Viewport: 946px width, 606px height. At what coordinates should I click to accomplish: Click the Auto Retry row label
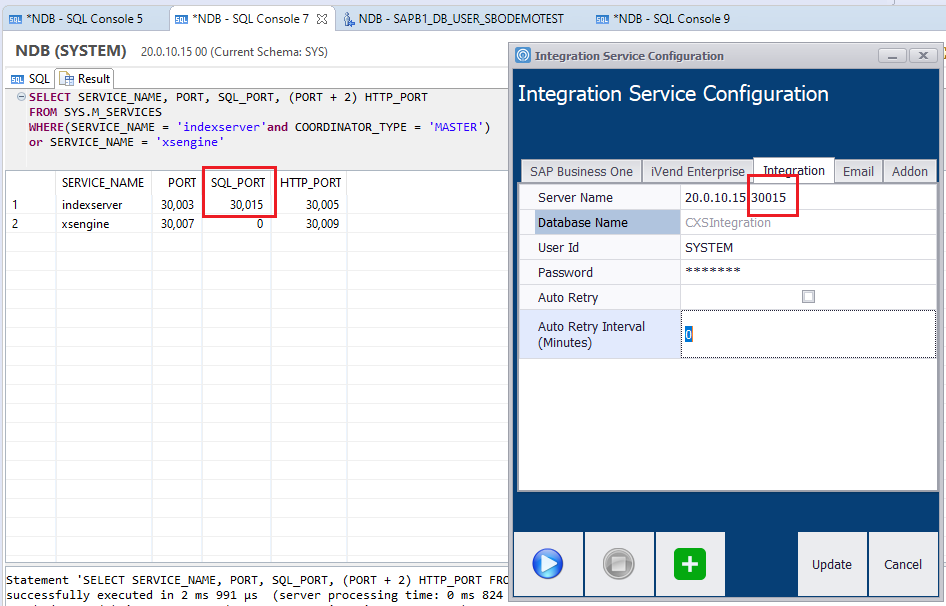(x=568, y=298)
